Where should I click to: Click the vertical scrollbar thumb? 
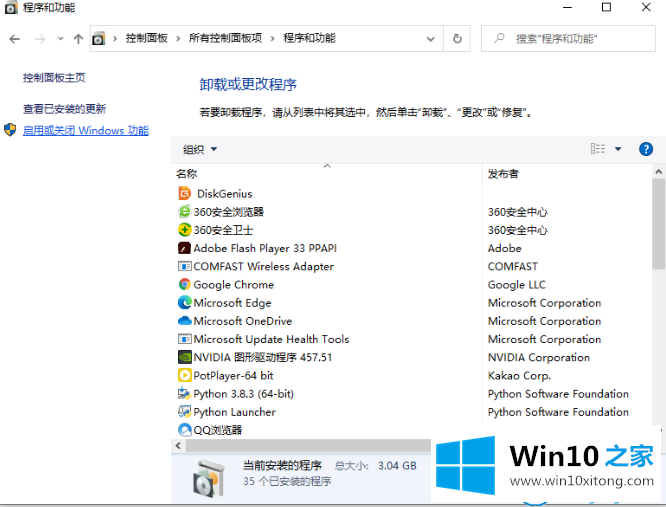pyautogui.click(x=658, y=223)
